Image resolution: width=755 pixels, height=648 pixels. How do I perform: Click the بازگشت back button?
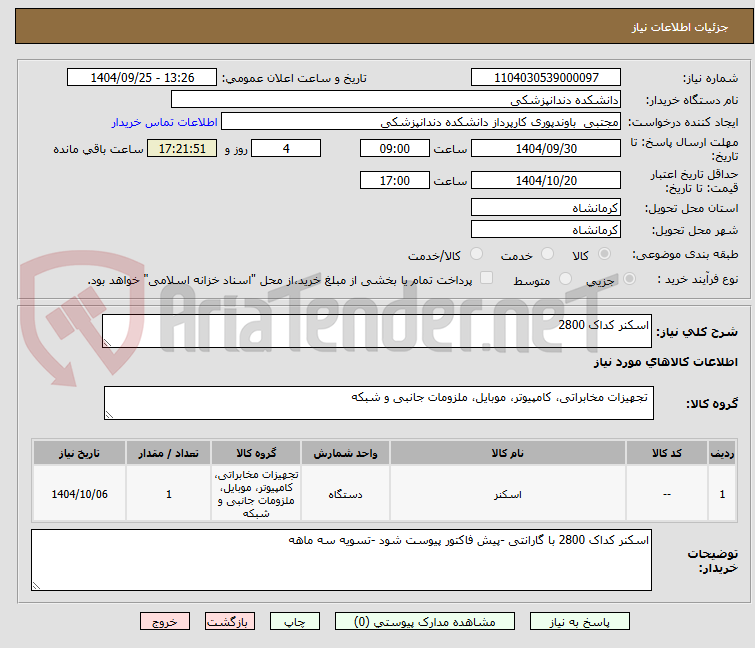(x=230, y=622)
